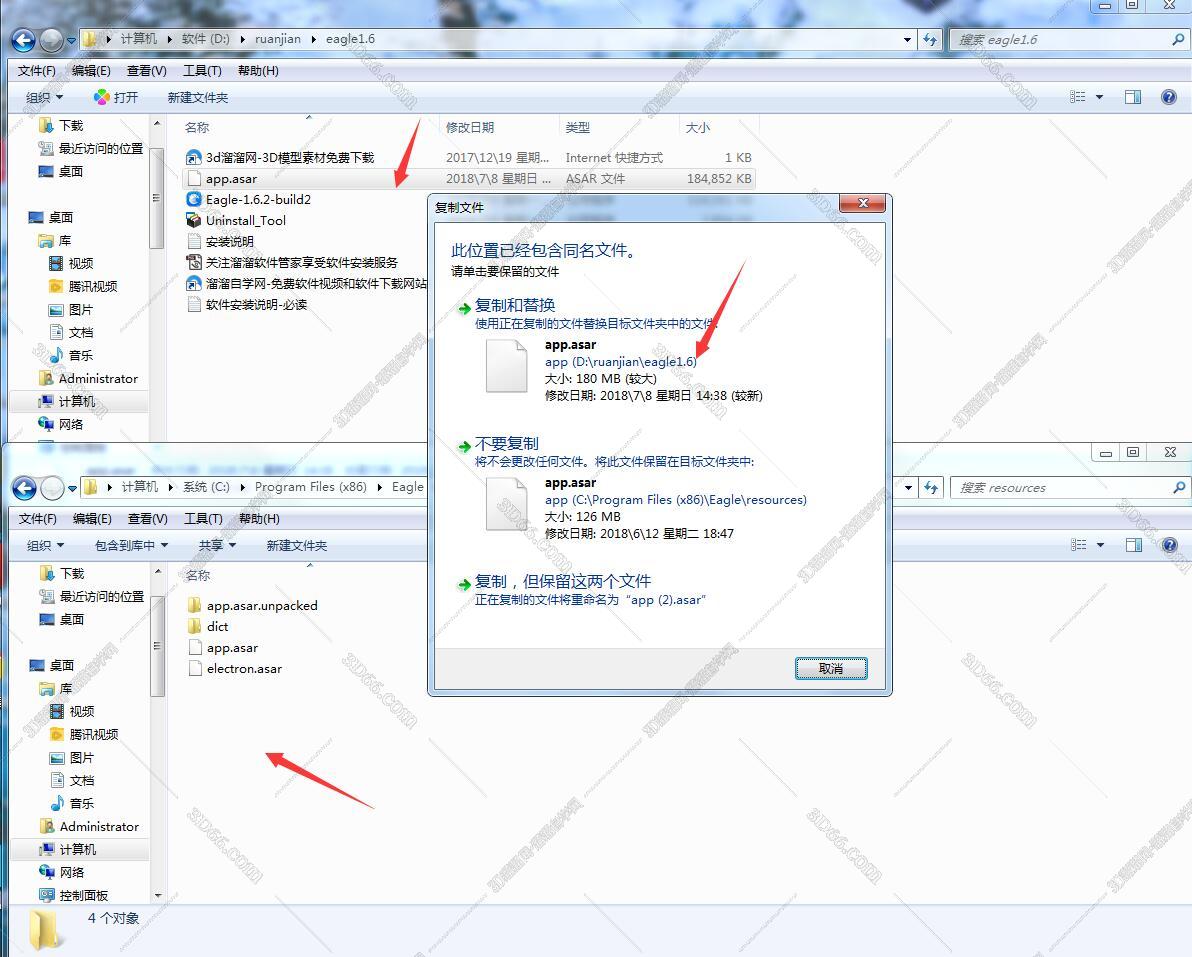This screenshot has height=957, width=1192.
Task: Open 帮助(H) menu in resources window
Action: (258, 518)
